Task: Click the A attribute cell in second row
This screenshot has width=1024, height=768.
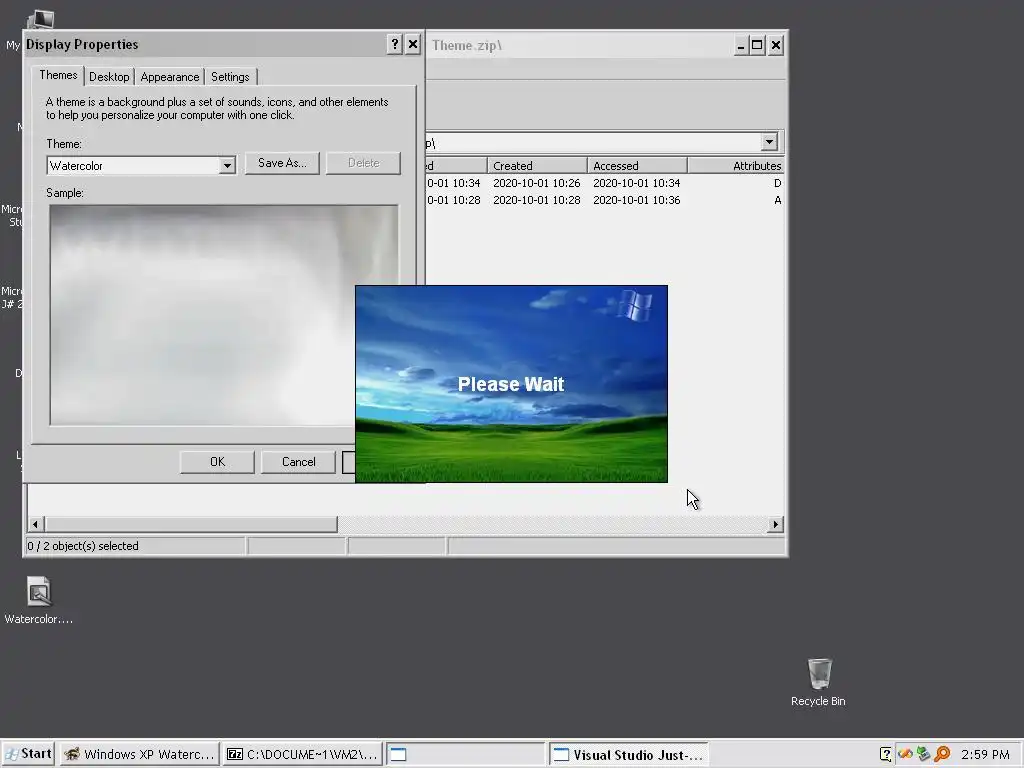Action: tap(777, 200)
